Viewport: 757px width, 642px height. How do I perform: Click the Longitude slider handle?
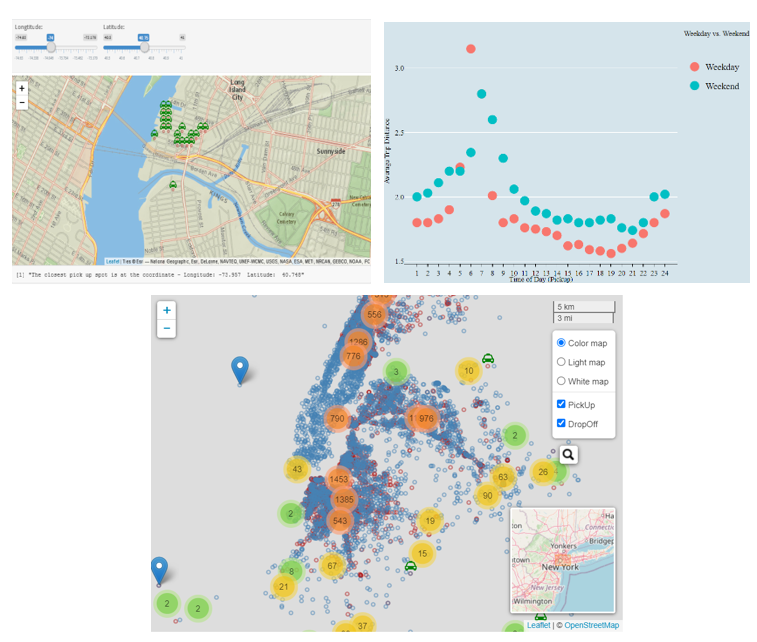pos(51,47)
